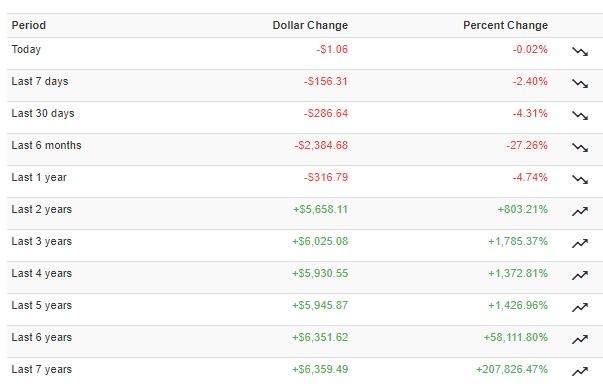Click the -$2,384.68 dollar change value
The width and height of the screenshot is (603, 389).
tap(321, 145)
